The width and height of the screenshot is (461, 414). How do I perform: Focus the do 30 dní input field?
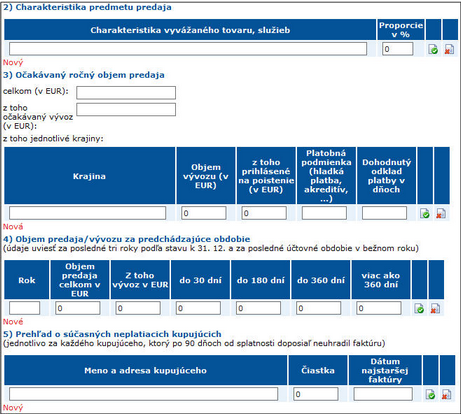(198, 308)
